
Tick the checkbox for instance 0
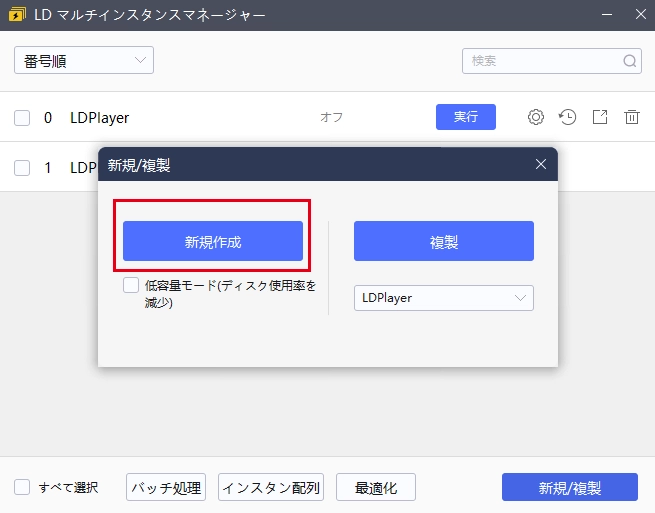pyautogui.click(x=22, y=118)
